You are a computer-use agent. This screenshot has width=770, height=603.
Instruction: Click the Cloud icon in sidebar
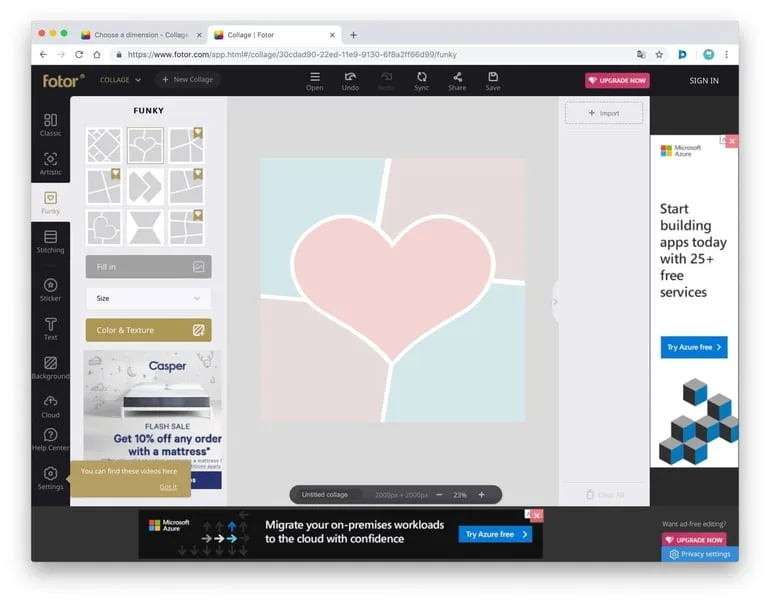click(50, 405)
